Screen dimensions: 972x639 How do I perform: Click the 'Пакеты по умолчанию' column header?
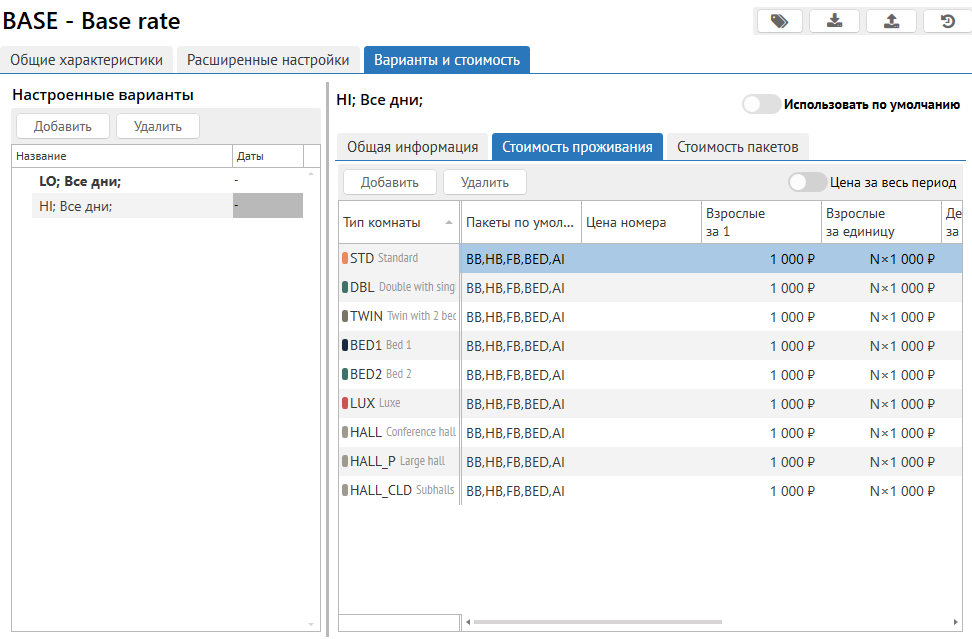click(x=520, y=222)
